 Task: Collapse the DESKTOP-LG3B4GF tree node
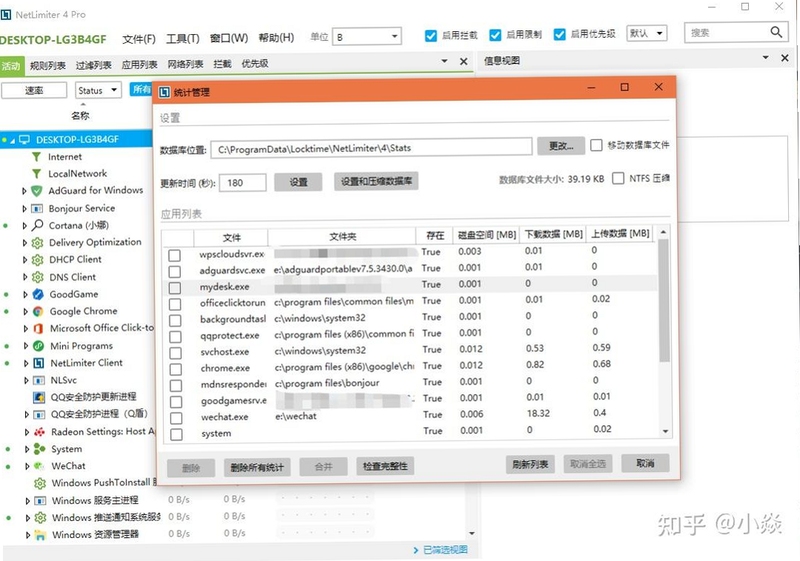pos(12,140)
